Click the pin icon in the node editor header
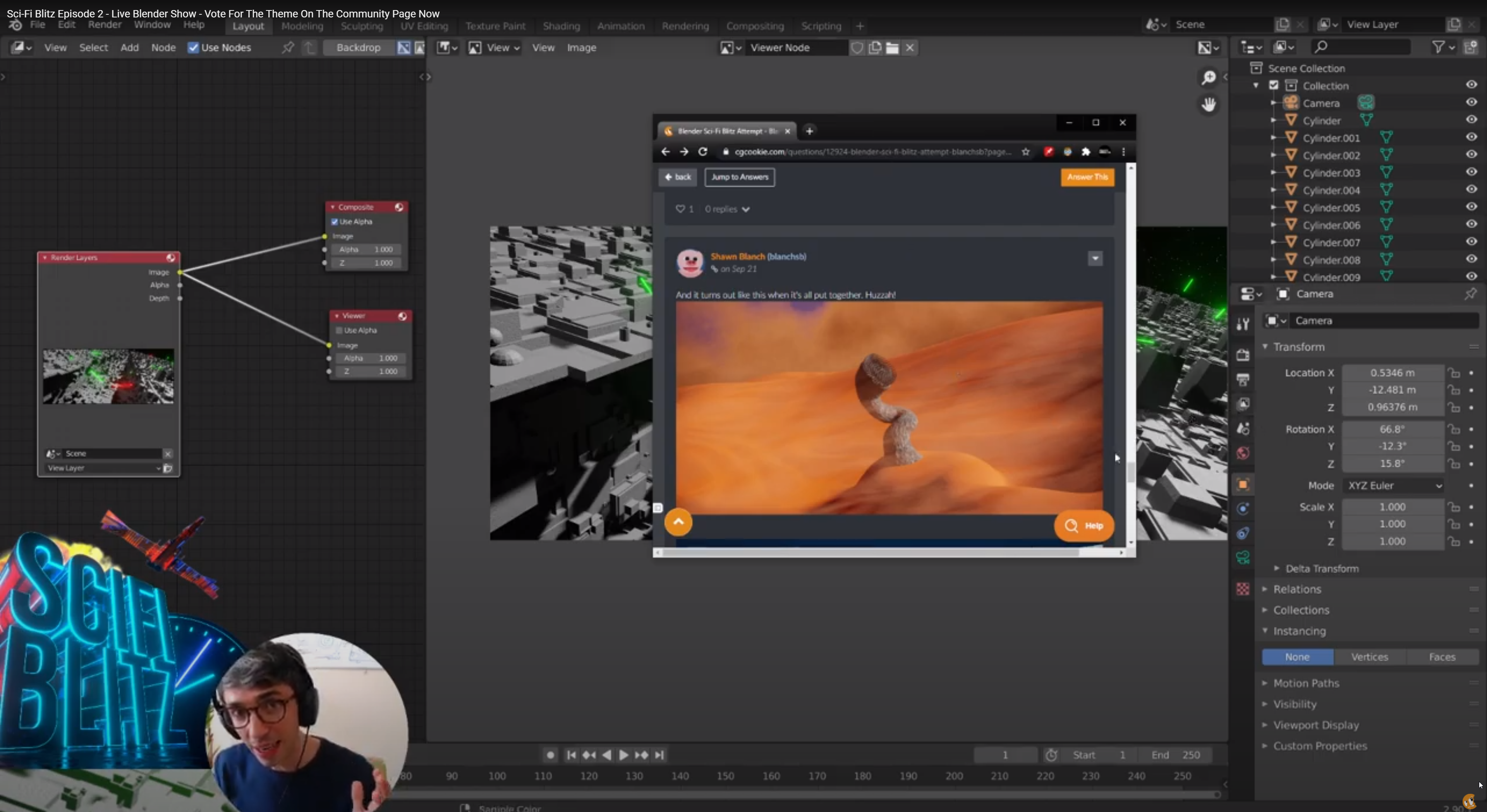This screenshot has height=812, width=1487. coord(287,48)
